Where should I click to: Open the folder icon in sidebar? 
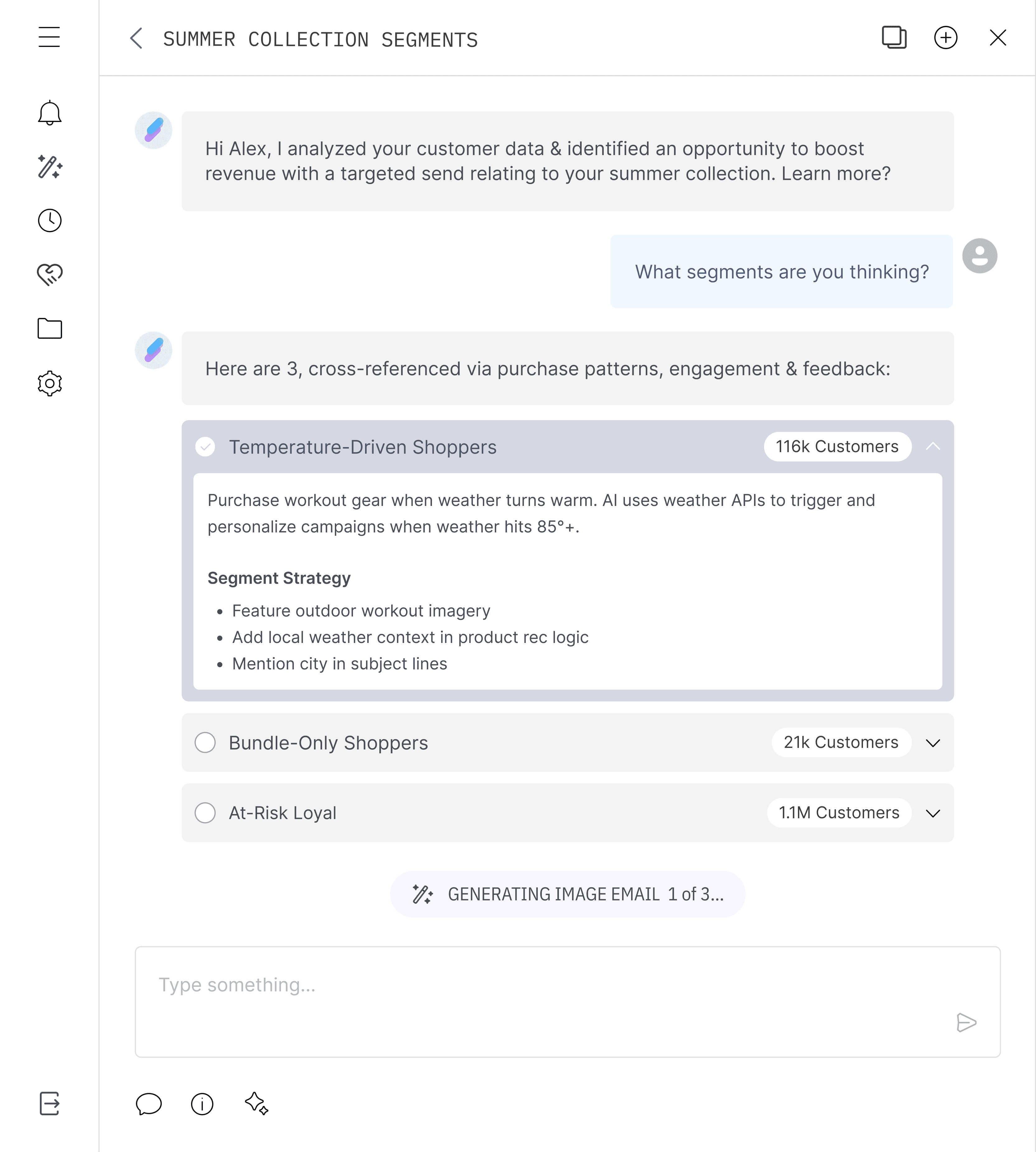tap(49, 328)
